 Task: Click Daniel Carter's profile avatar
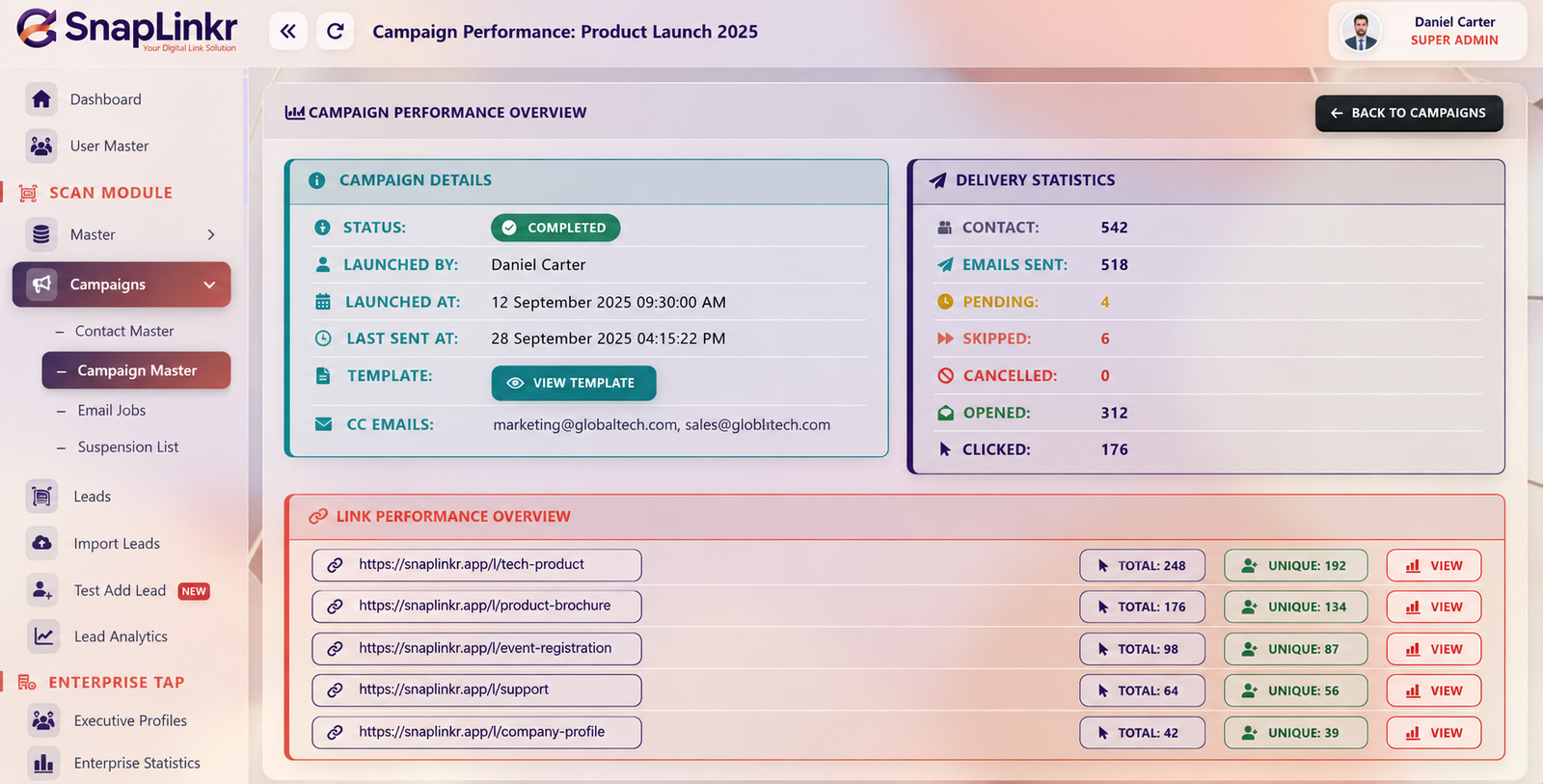(1361, 32)
